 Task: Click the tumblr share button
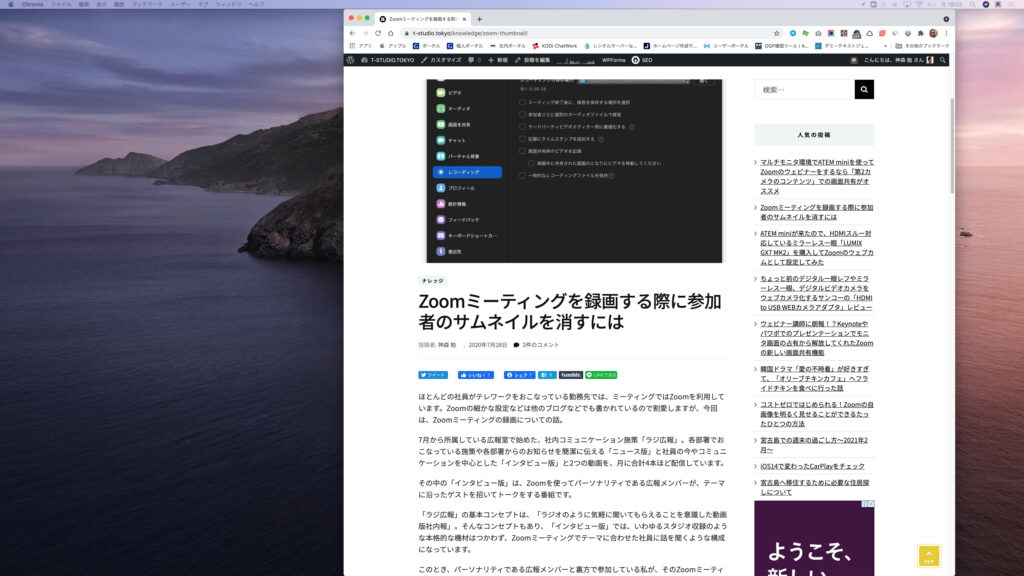point(570,375)
